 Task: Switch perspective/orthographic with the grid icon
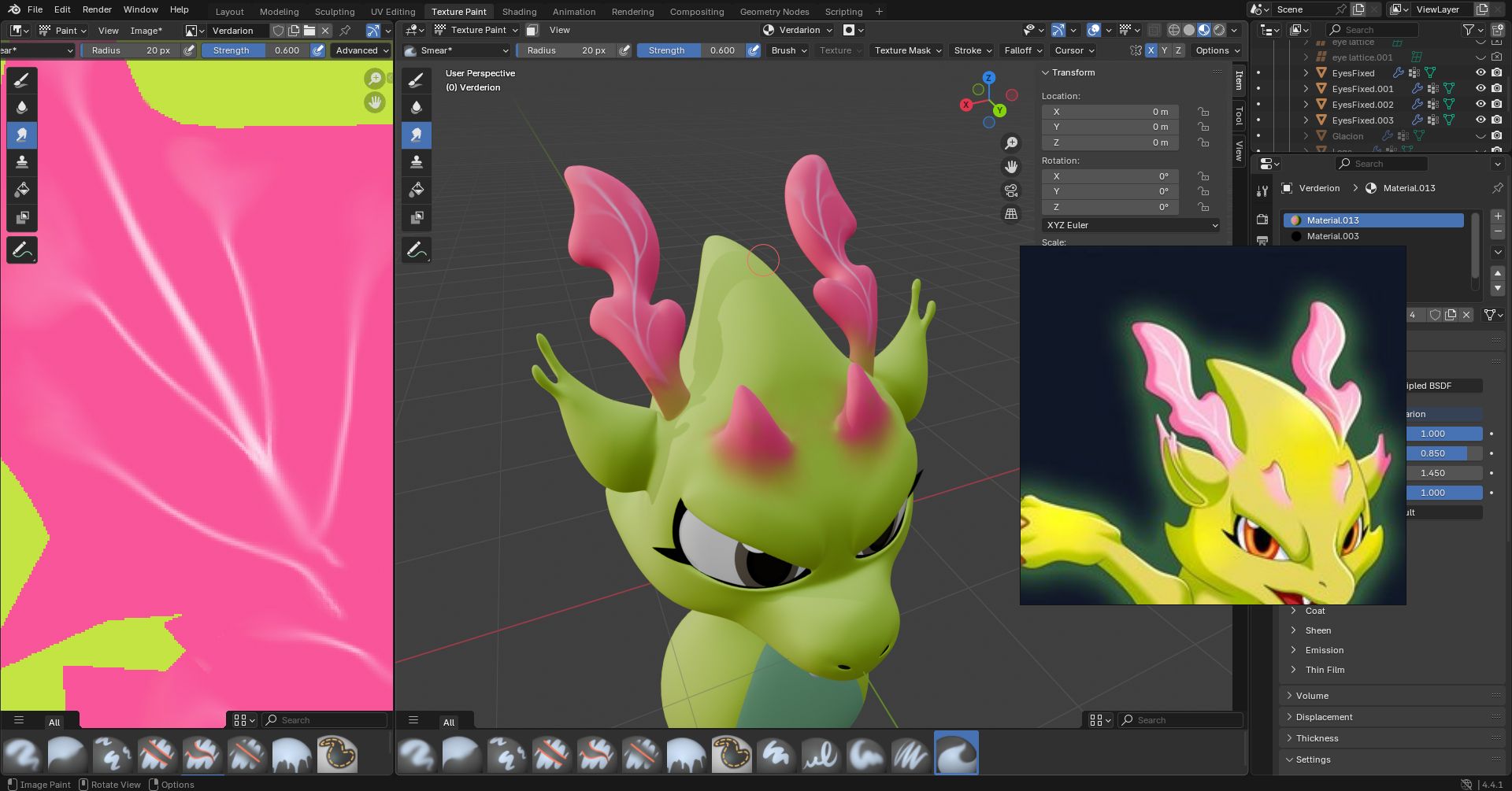(x=1011, y=214)
